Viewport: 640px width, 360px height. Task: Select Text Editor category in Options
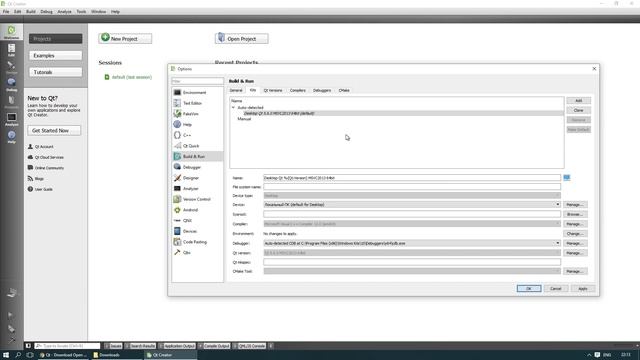(198, 103)
